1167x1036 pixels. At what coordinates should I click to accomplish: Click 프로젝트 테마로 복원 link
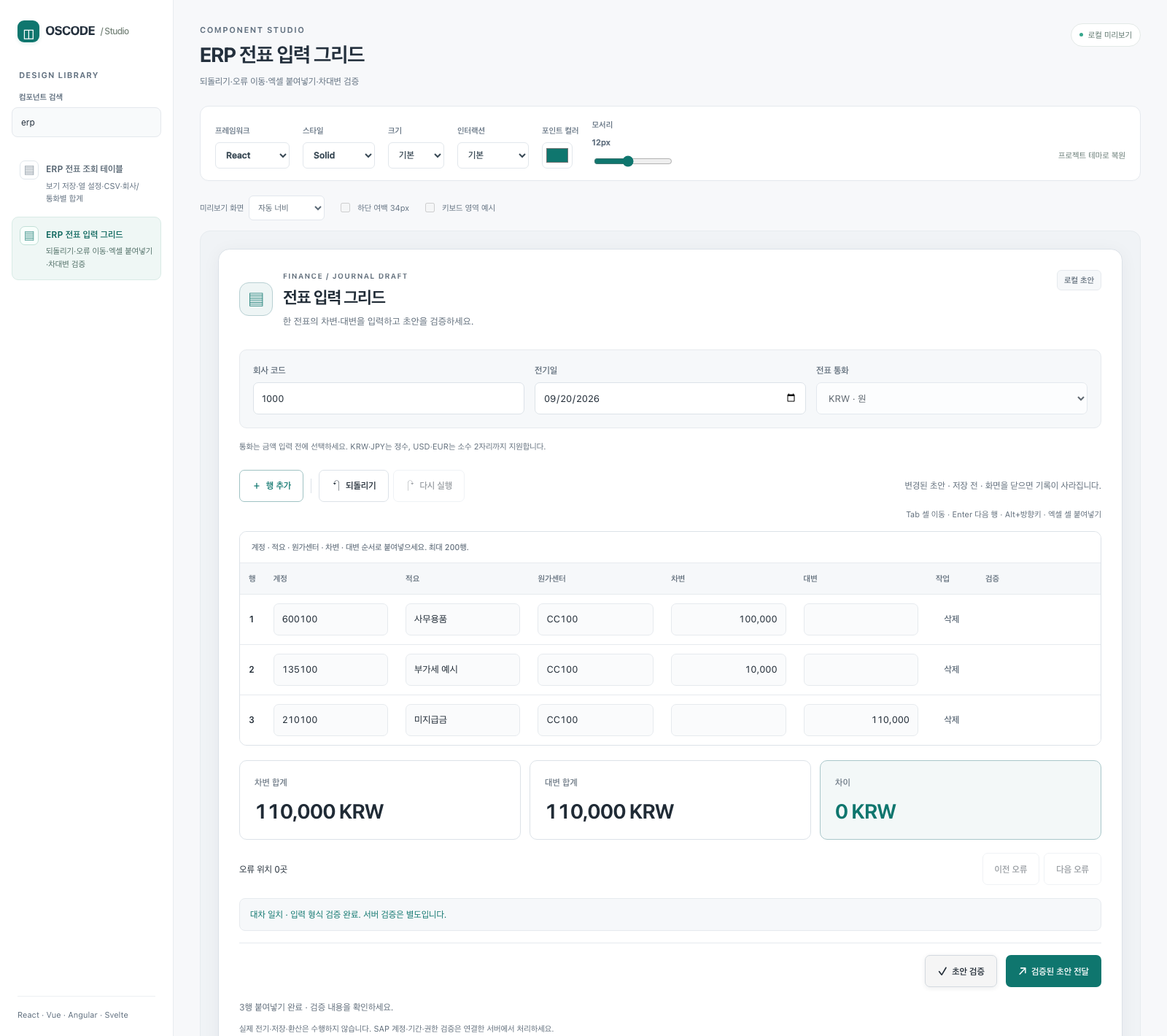pyautogui.click(x=1092, y=155)
